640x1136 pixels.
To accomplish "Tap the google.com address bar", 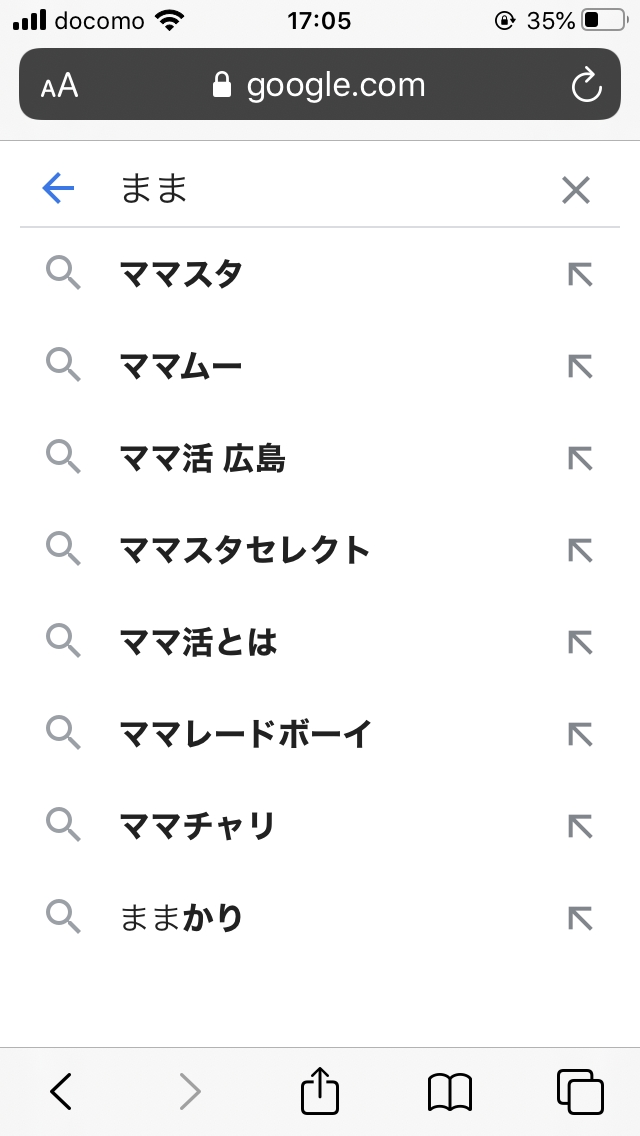I will click(320, 86).
